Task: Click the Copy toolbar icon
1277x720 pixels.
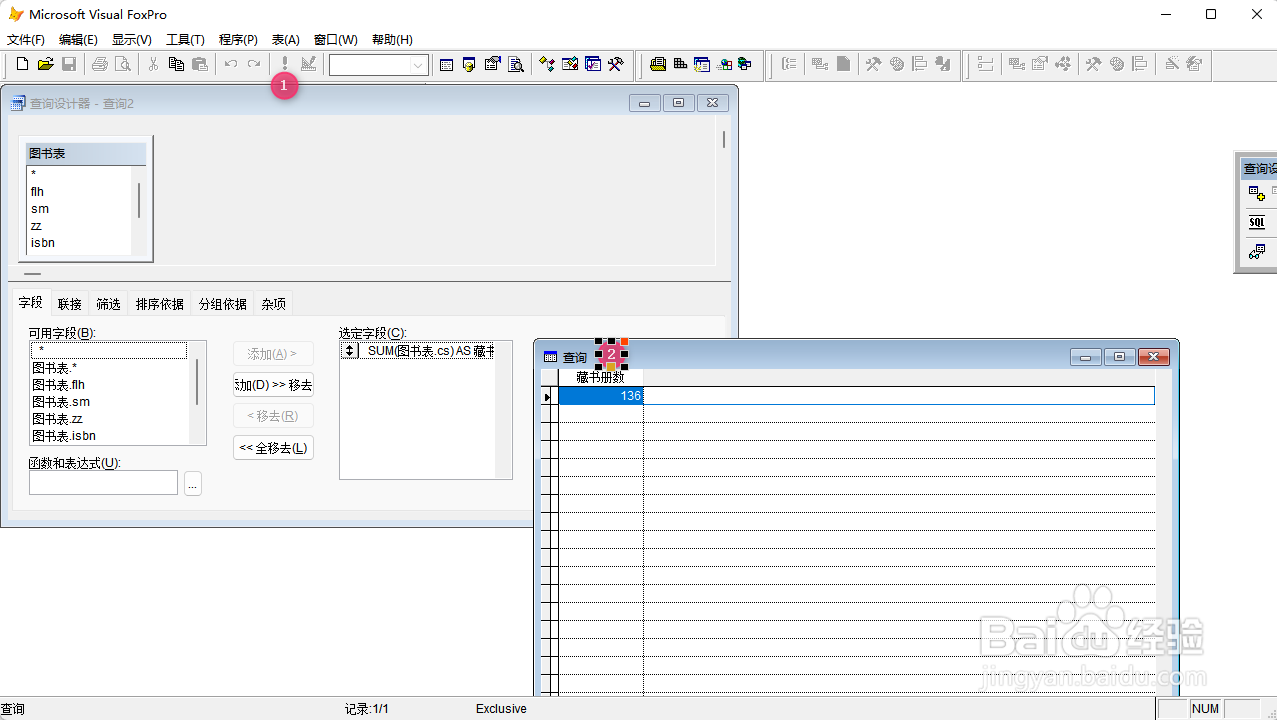Action: [x=176, y=64]
